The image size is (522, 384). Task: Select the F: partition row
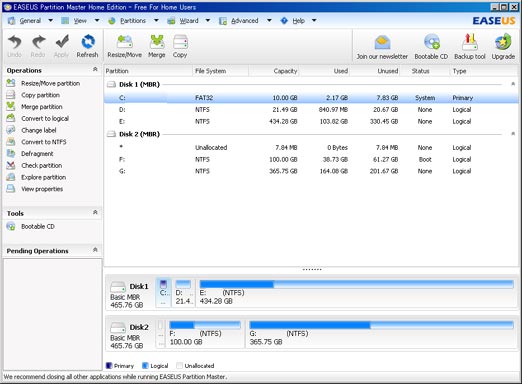(311, 159)
